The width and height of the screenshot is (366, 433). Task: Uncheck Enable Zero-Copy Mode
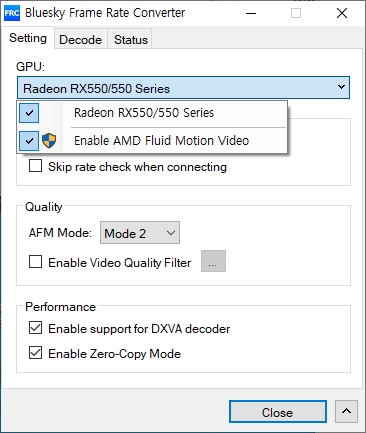click(x=35, y=353)
